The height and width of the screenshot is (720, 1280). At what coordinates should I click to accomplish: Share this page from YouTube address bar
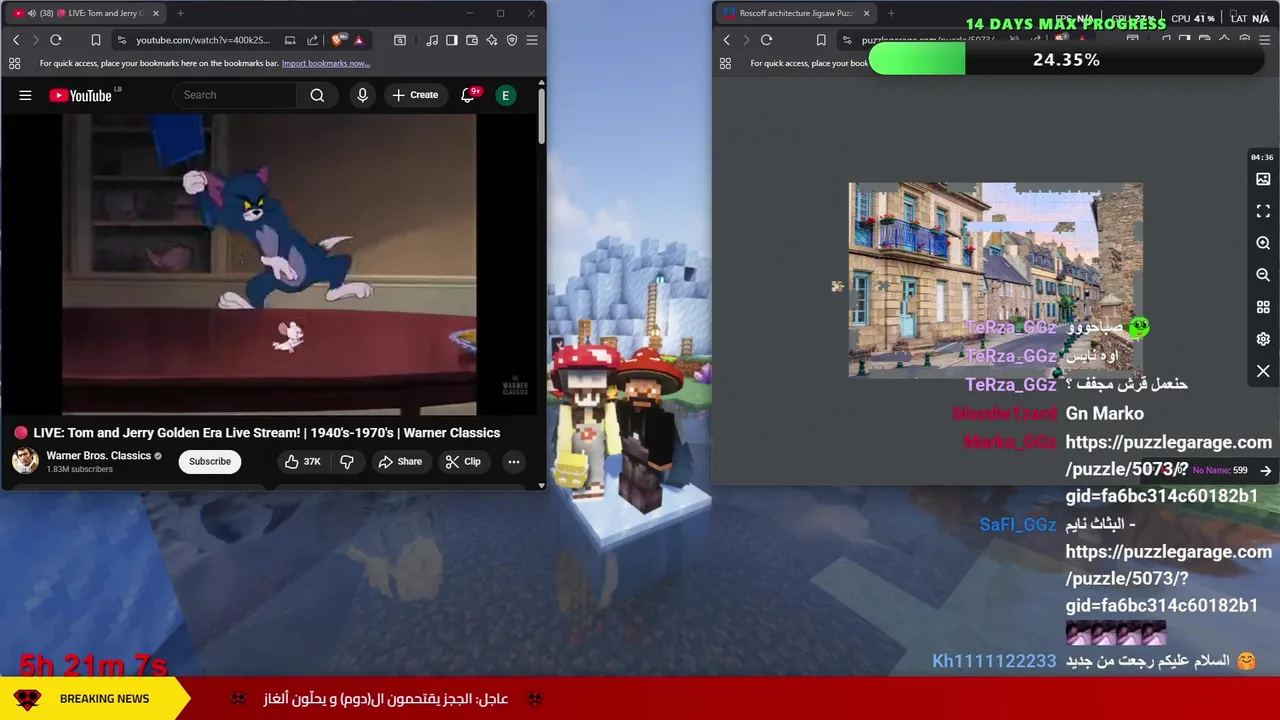[x=312, y=40]
